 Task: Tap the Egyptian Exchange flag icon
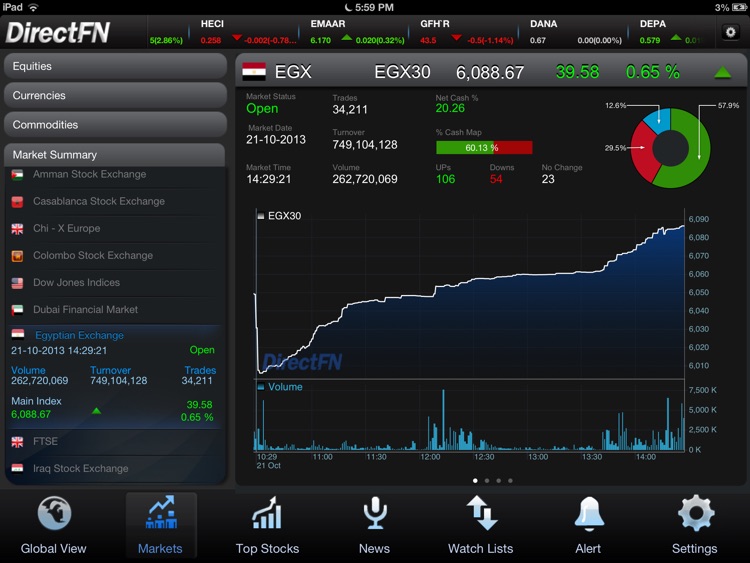[18, 334]
